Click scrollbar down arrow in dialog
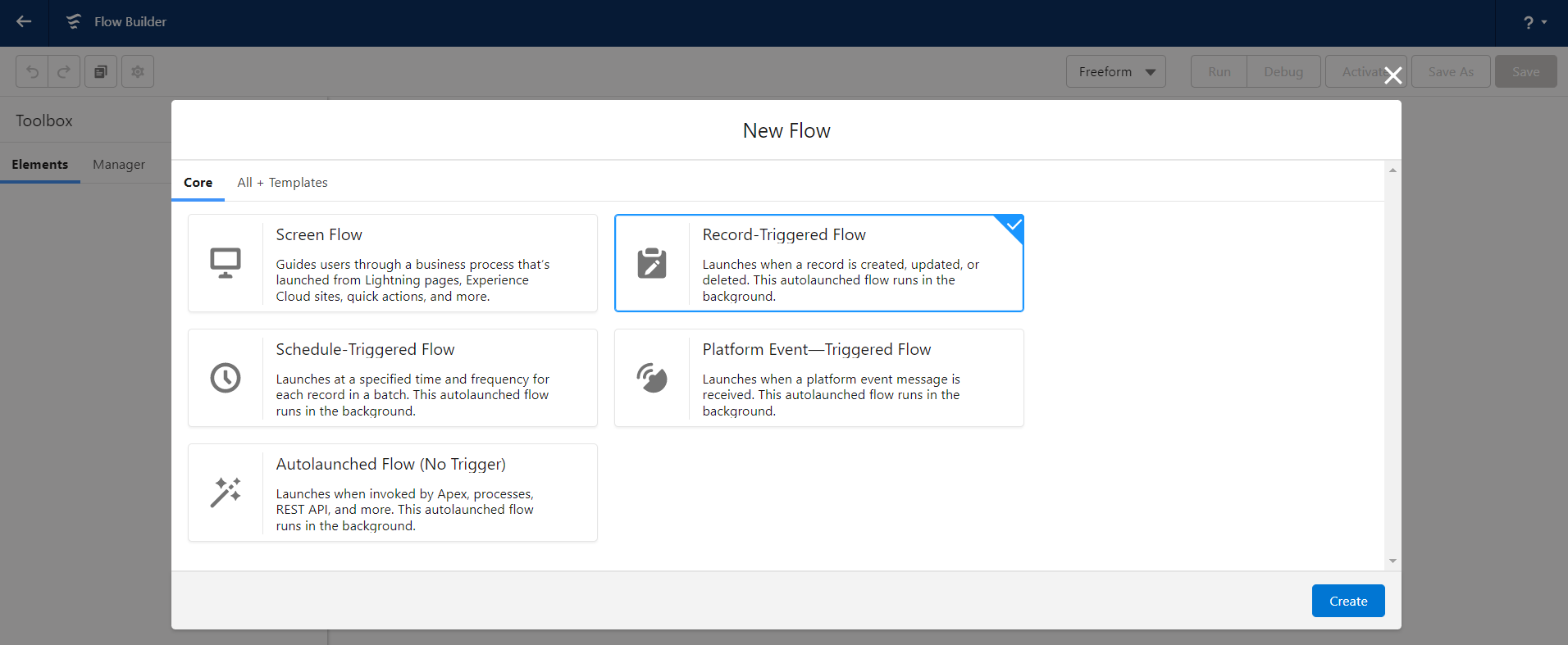The height and width of the screenshot is (645, 1568). (x=1393, y=561)
